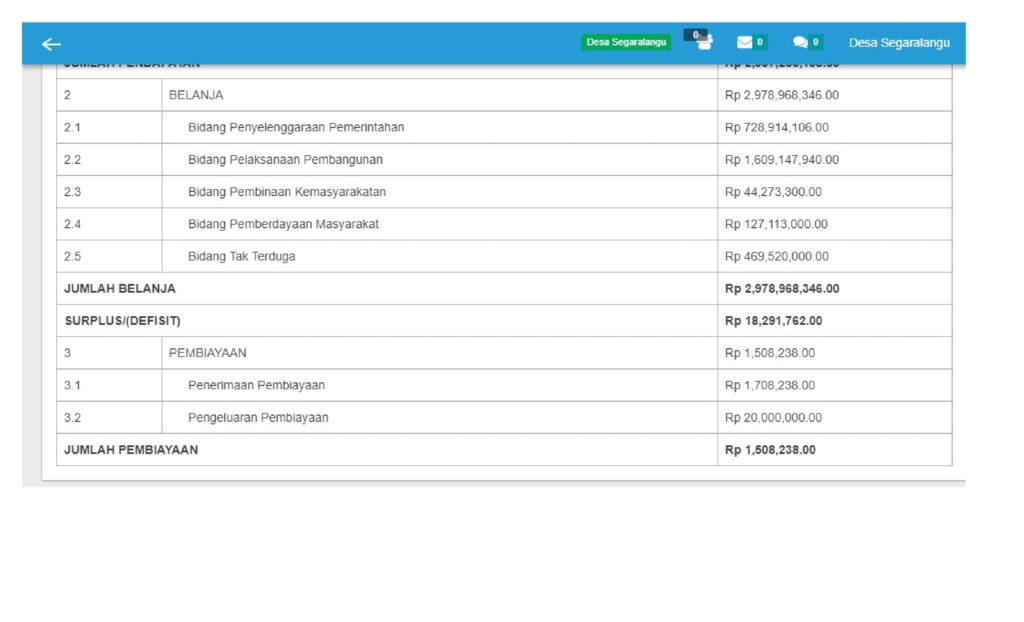Select the PEMBIAYAAN row label

click(208, 353)
